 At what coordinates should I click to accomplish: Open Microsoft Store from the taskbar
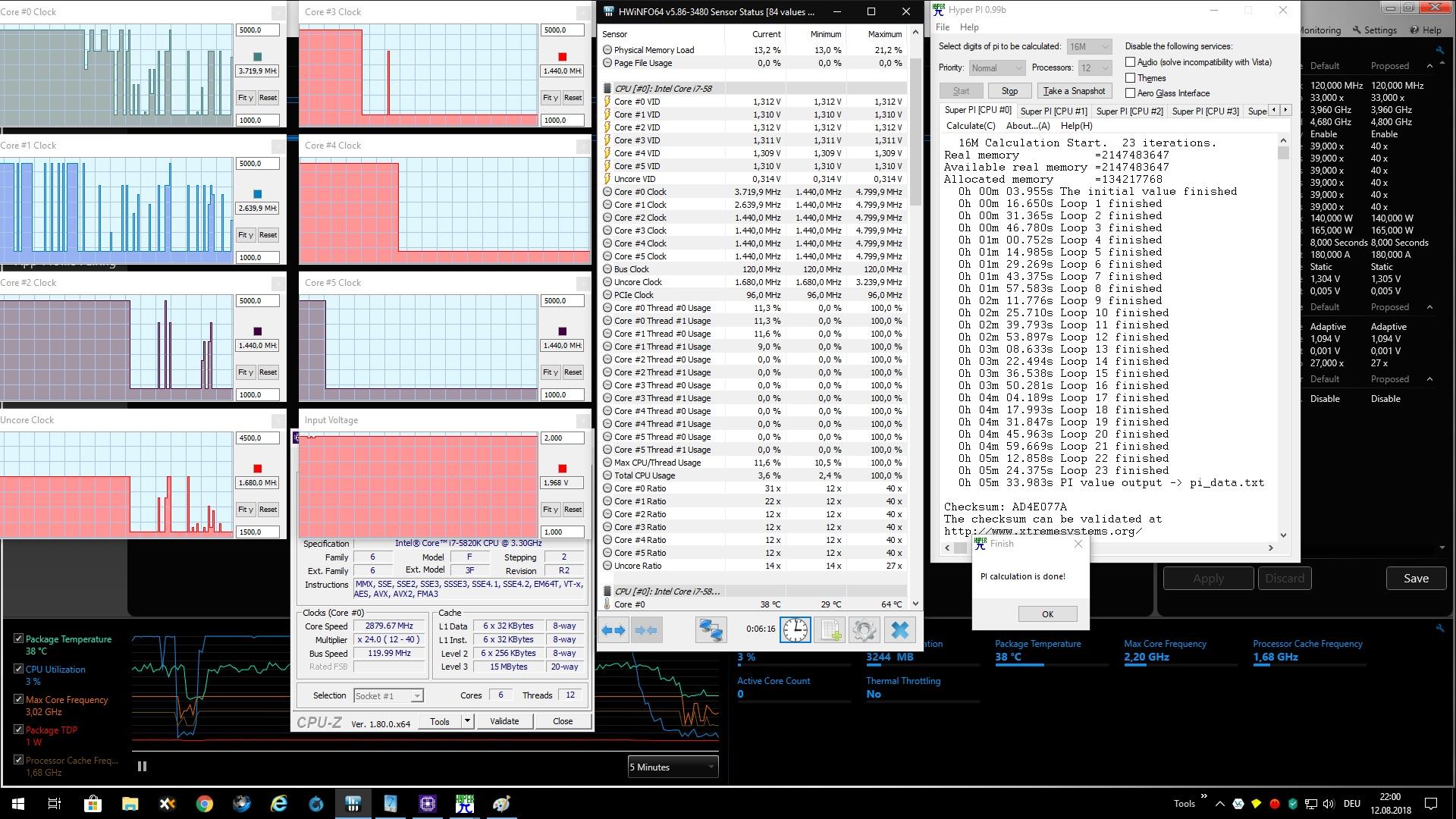(x=93, y=804)
